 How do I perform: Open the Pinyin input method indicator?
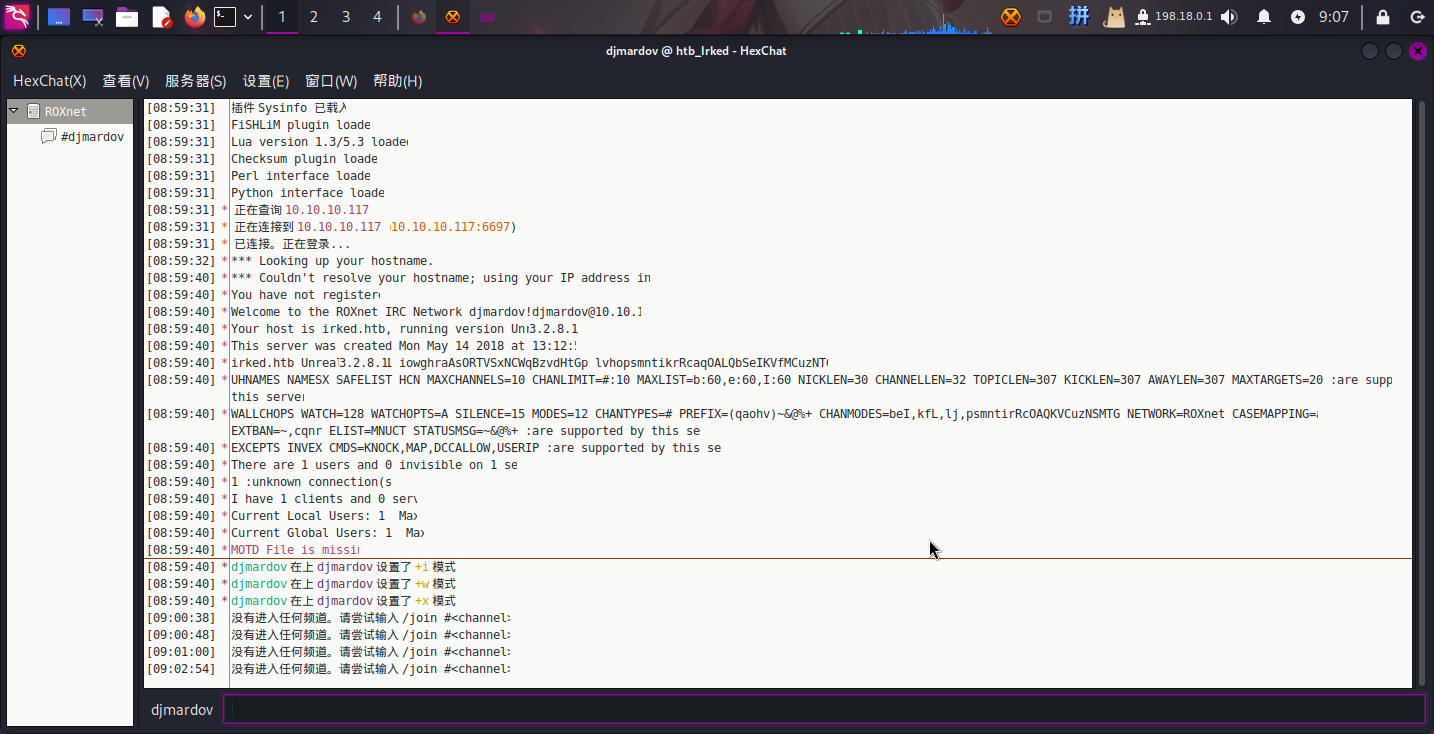1079,17
